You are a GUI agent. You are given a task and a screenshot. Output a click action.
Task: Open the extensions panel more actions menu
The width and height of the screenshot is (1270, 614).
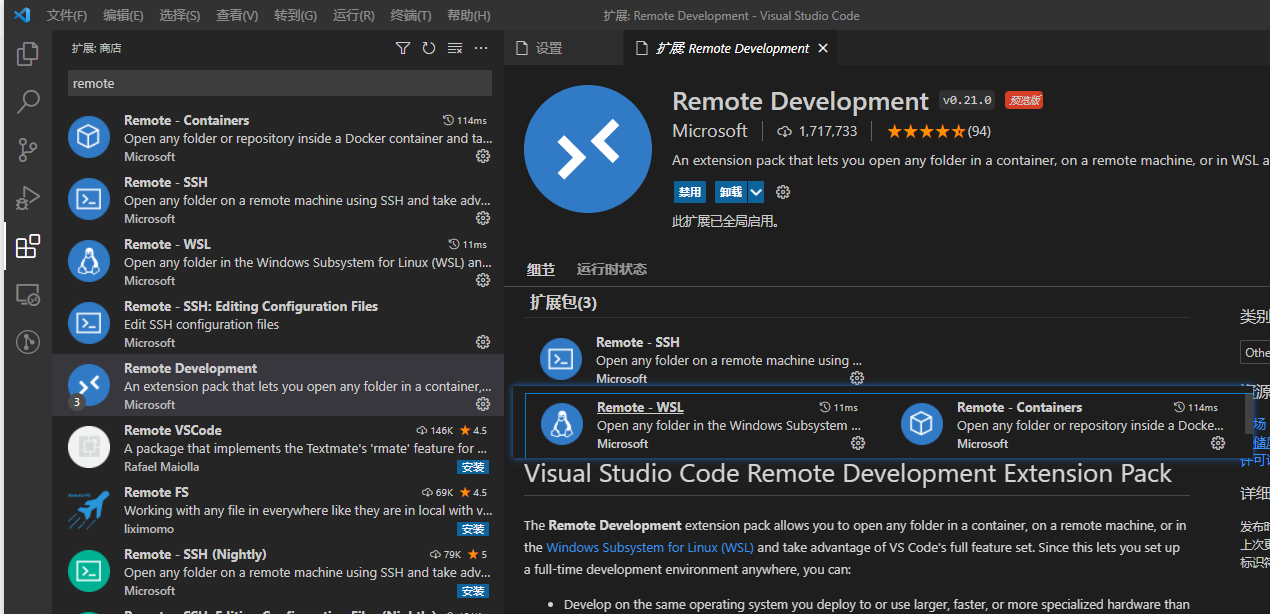[x=481, y=48]
